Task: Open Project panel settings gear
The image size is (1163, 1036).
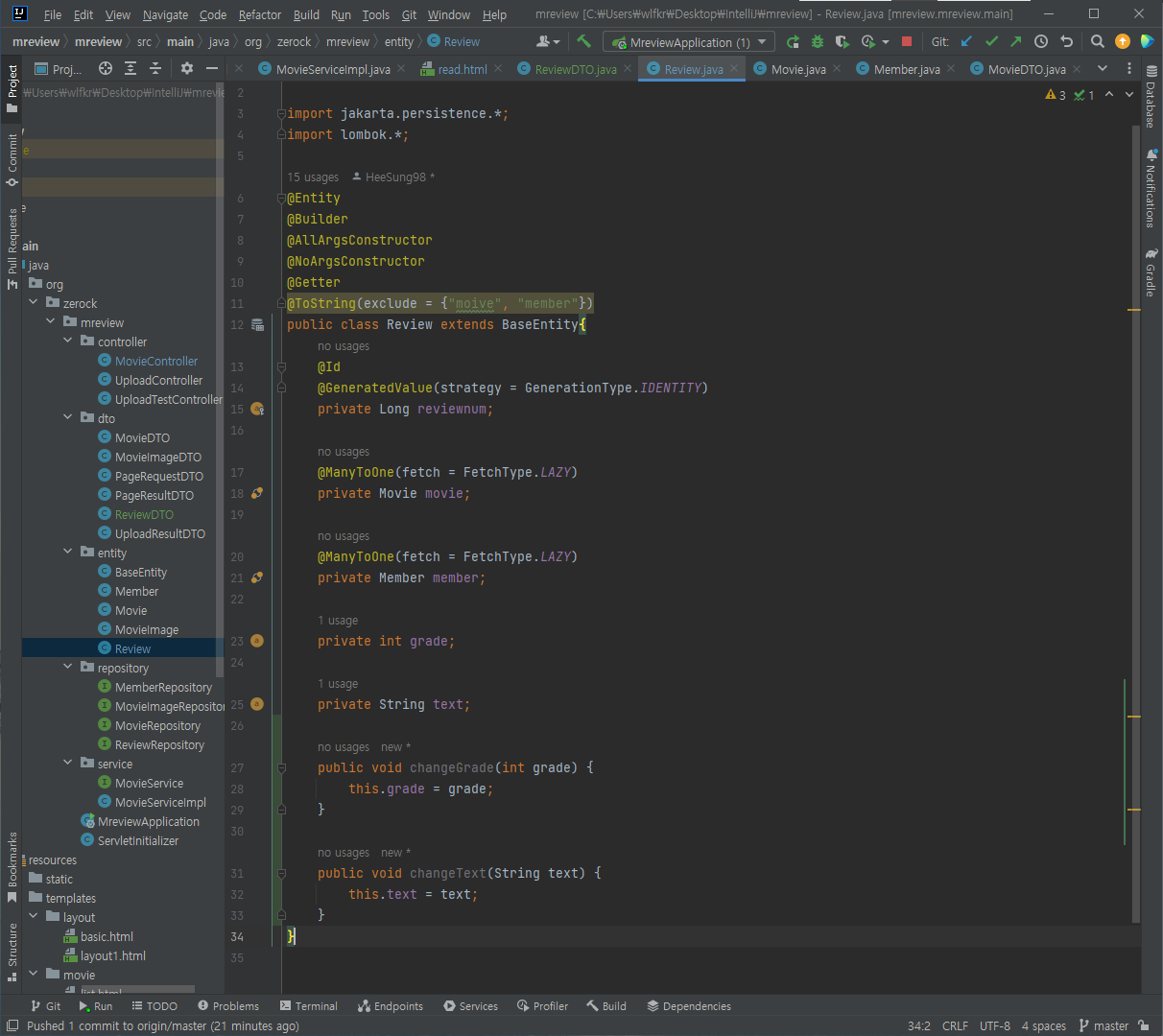Action: (x=187, y=68)
